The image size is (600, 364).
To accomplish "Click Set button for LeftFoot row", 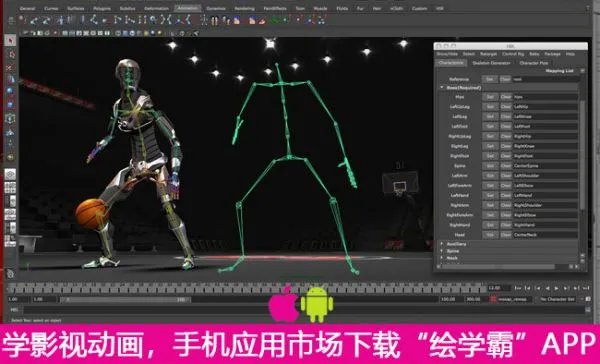I will pos(490,126).
